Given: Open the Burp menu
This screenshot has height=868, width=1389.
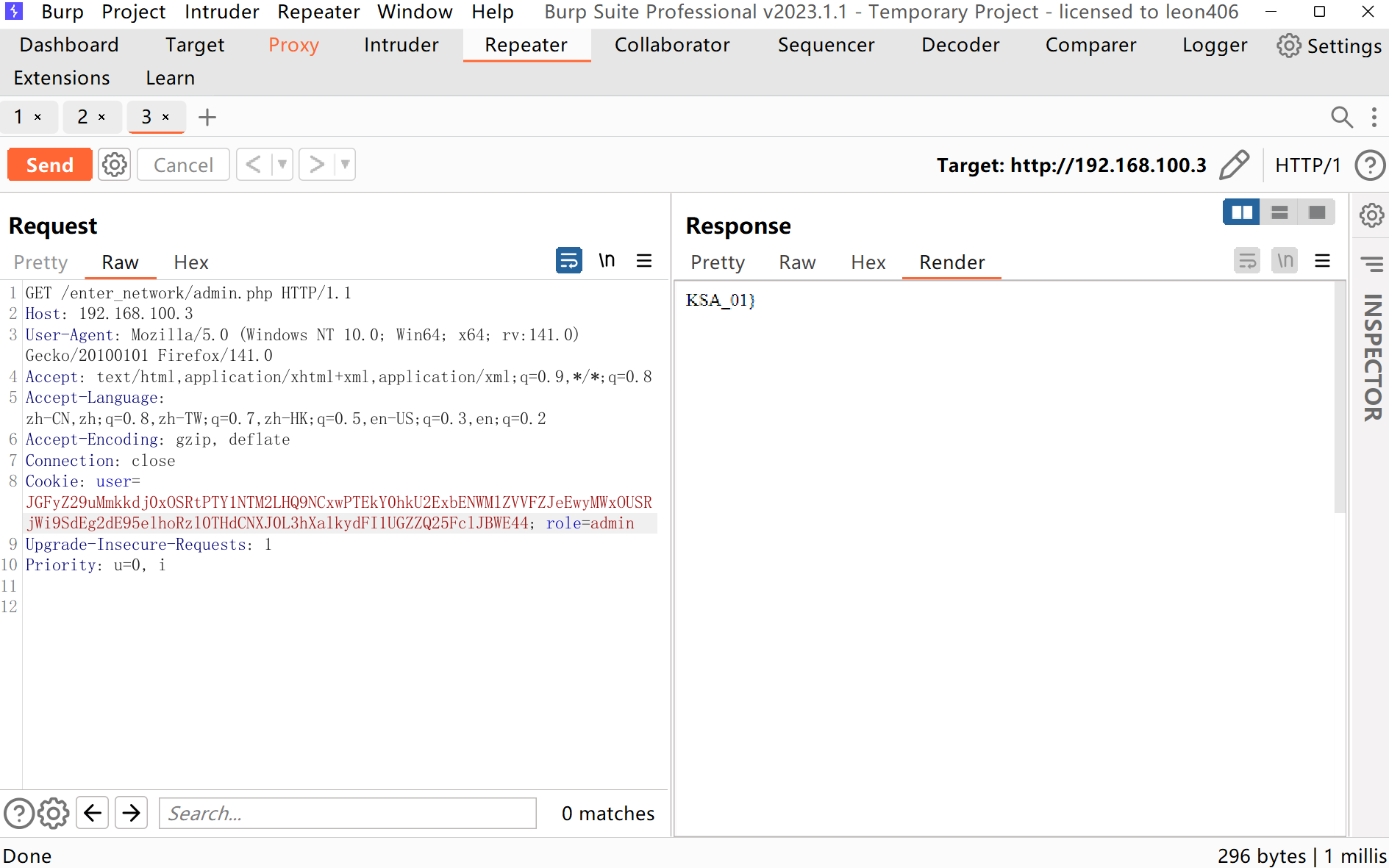Looking at the screenshot, I should coord(63,12).
